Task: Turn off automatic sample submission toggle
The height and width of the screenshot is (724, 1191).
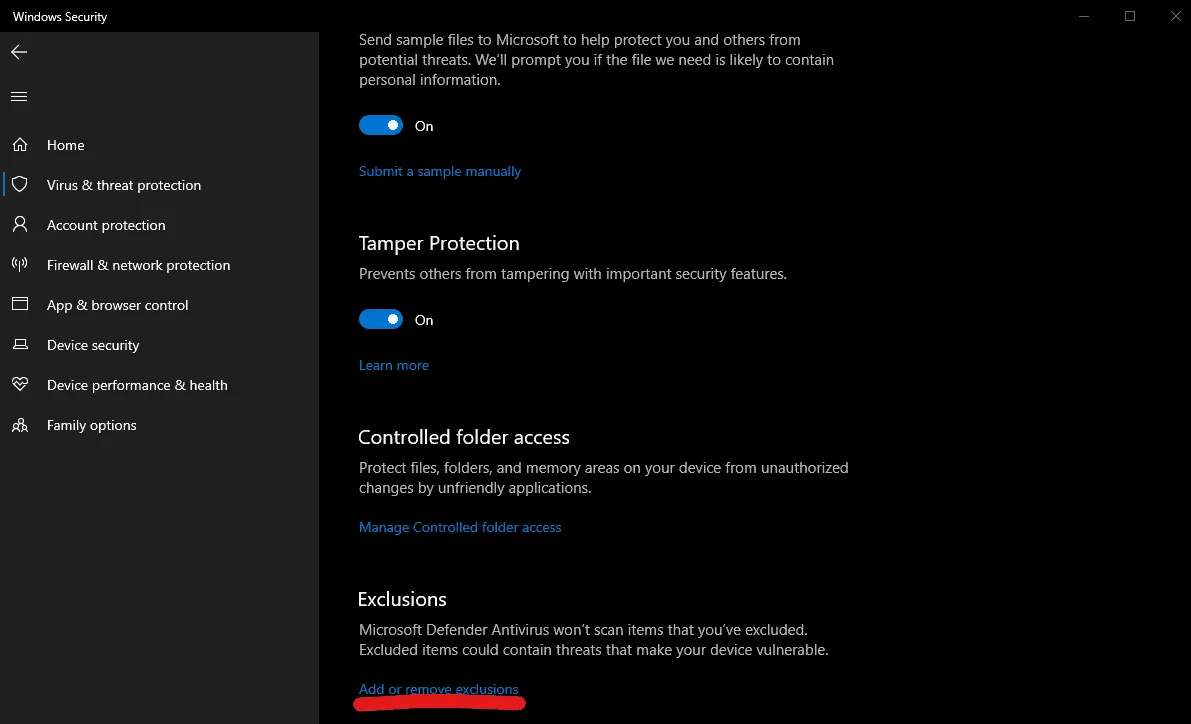Action: [x=381, y=125]
